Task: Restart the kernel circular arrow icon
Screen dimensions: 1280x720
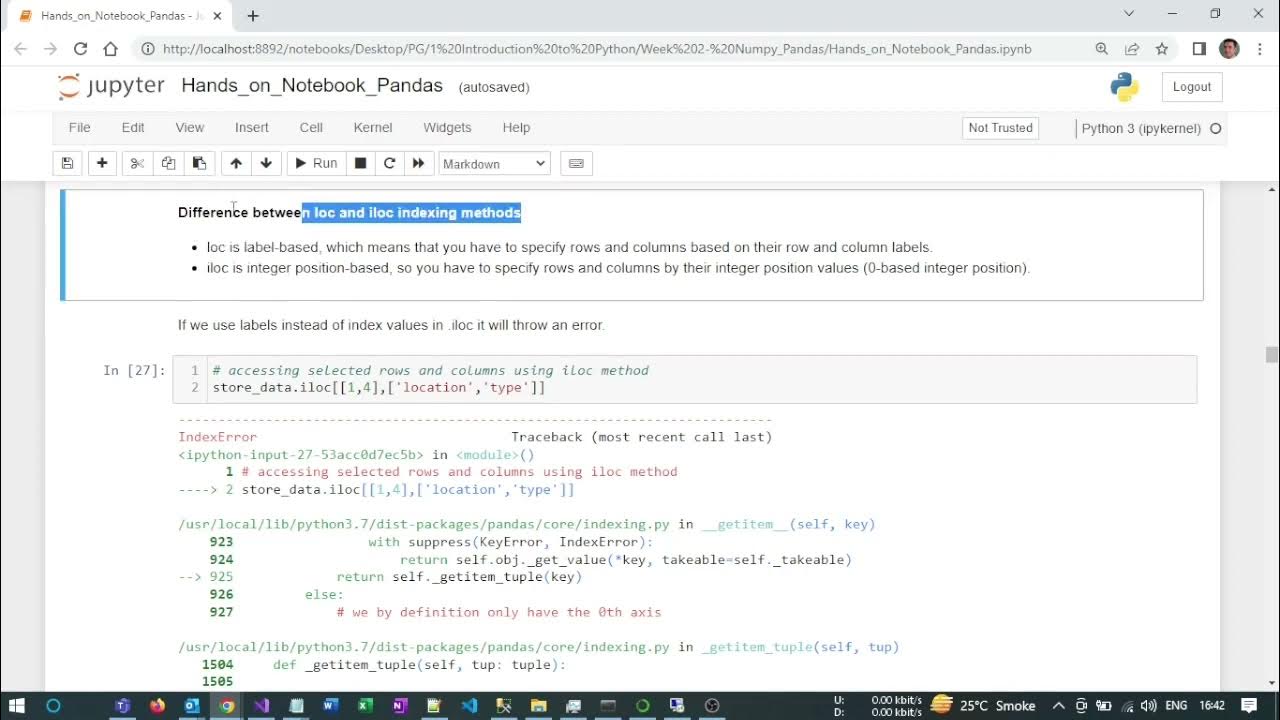Action: click(390, 163)
